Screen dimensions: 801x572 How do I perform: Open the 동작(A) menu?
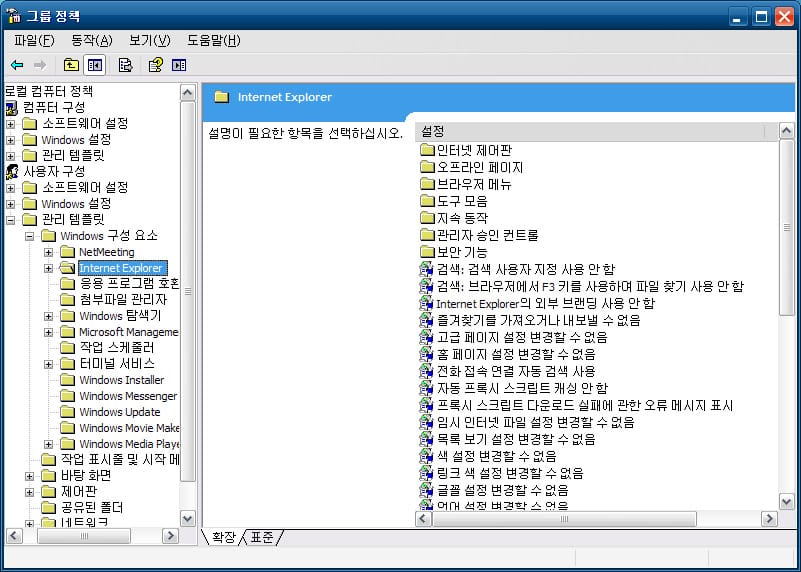[91, 41]
